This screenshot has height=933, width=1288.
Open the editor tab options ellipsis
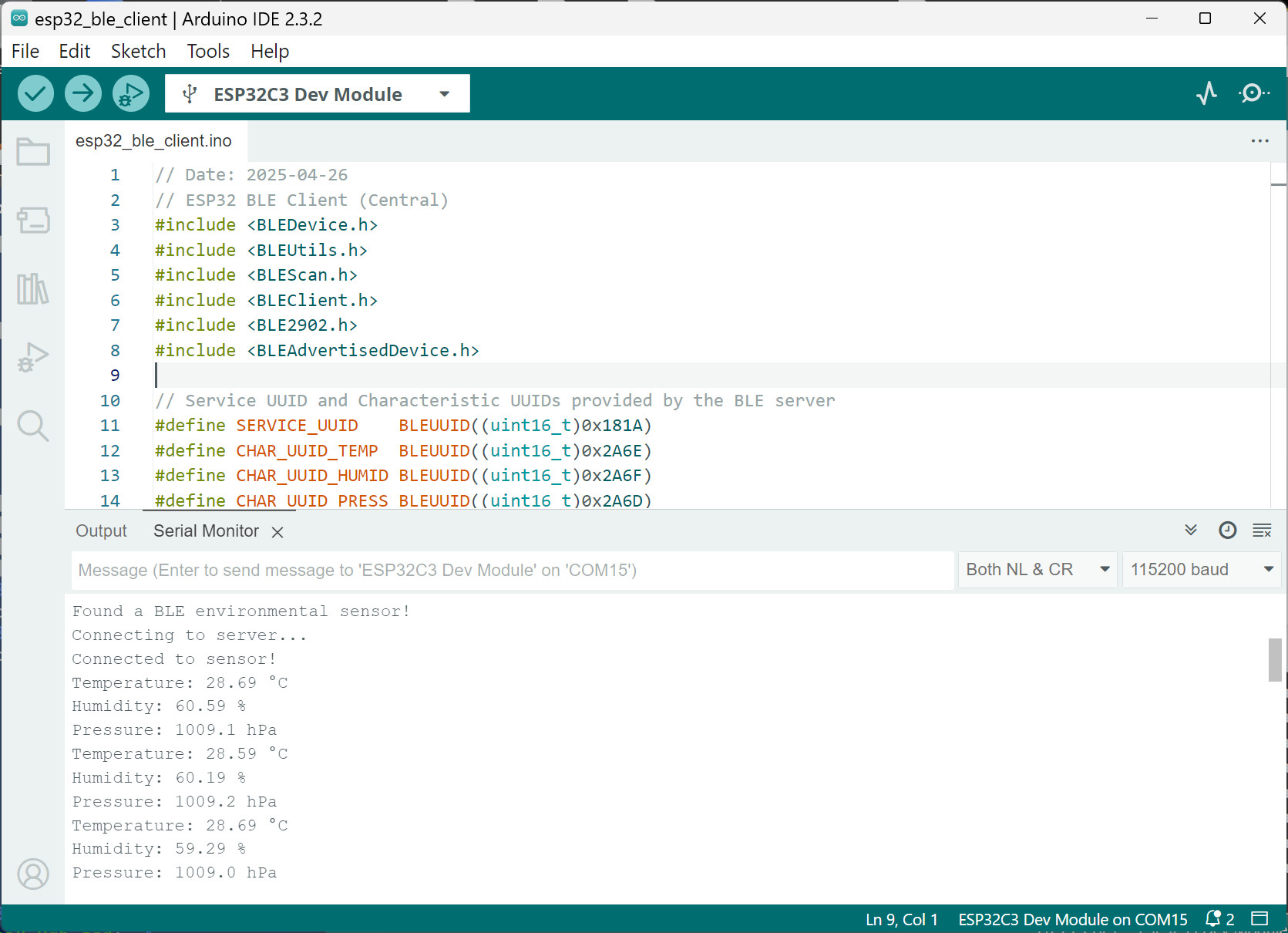(x=1260, y=141)
